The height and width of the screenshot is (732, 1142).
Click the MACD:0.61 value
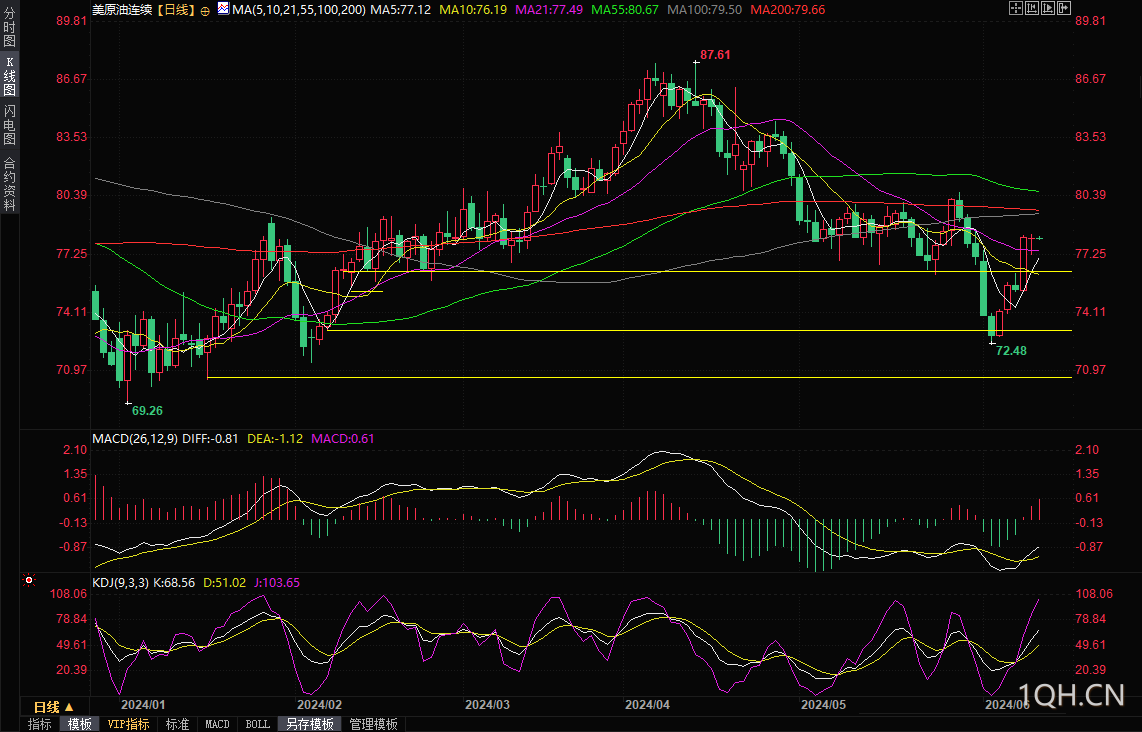343,438
